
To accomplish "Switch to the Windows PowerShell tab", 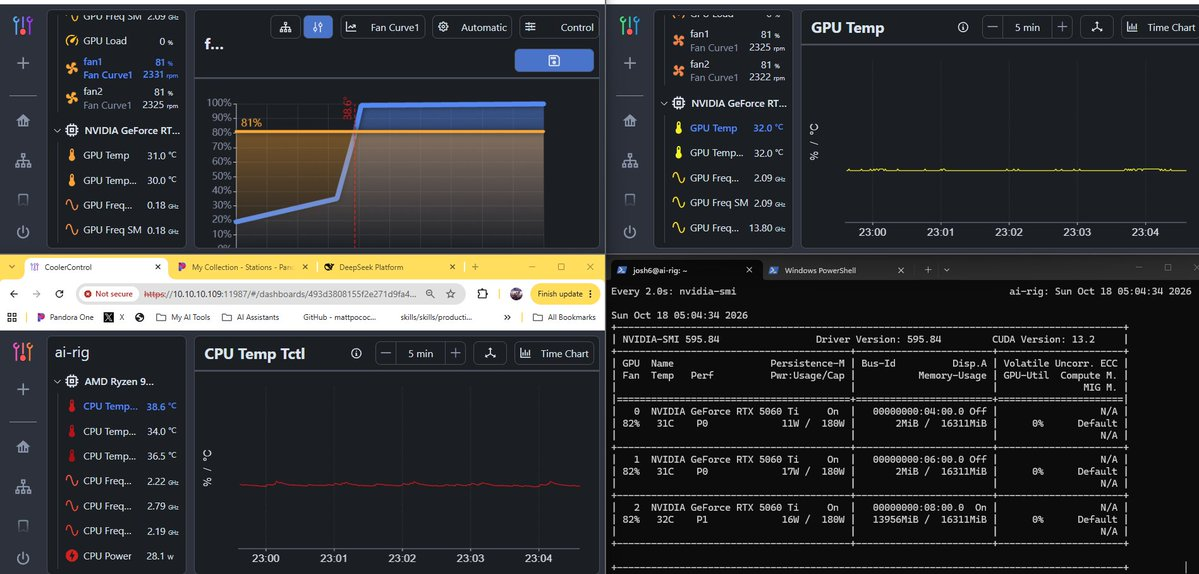I will click(836, 270).
